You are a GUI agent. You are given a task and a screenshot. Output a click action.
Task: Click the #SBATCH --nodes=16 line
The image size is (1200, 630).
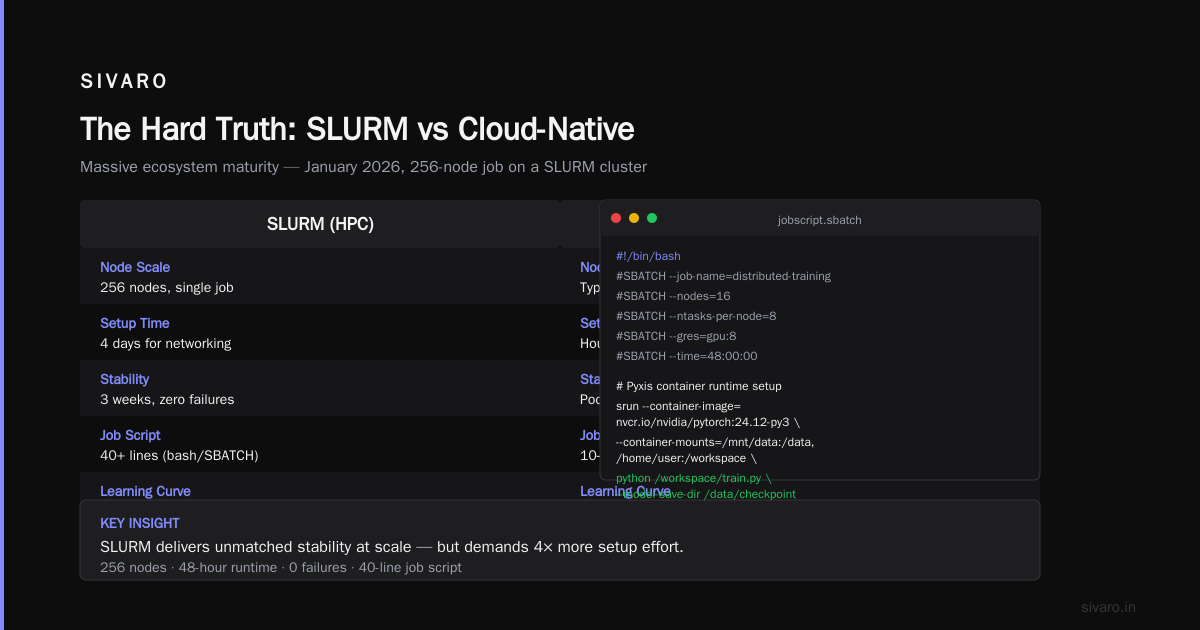(x=673, y=296)
